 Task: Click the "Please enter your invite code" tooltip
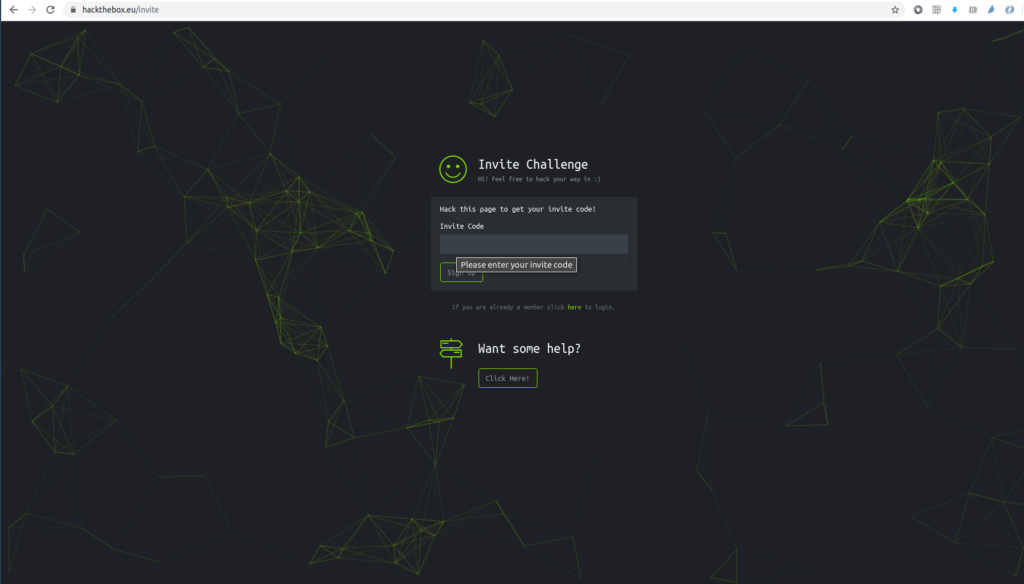point(516,265)
